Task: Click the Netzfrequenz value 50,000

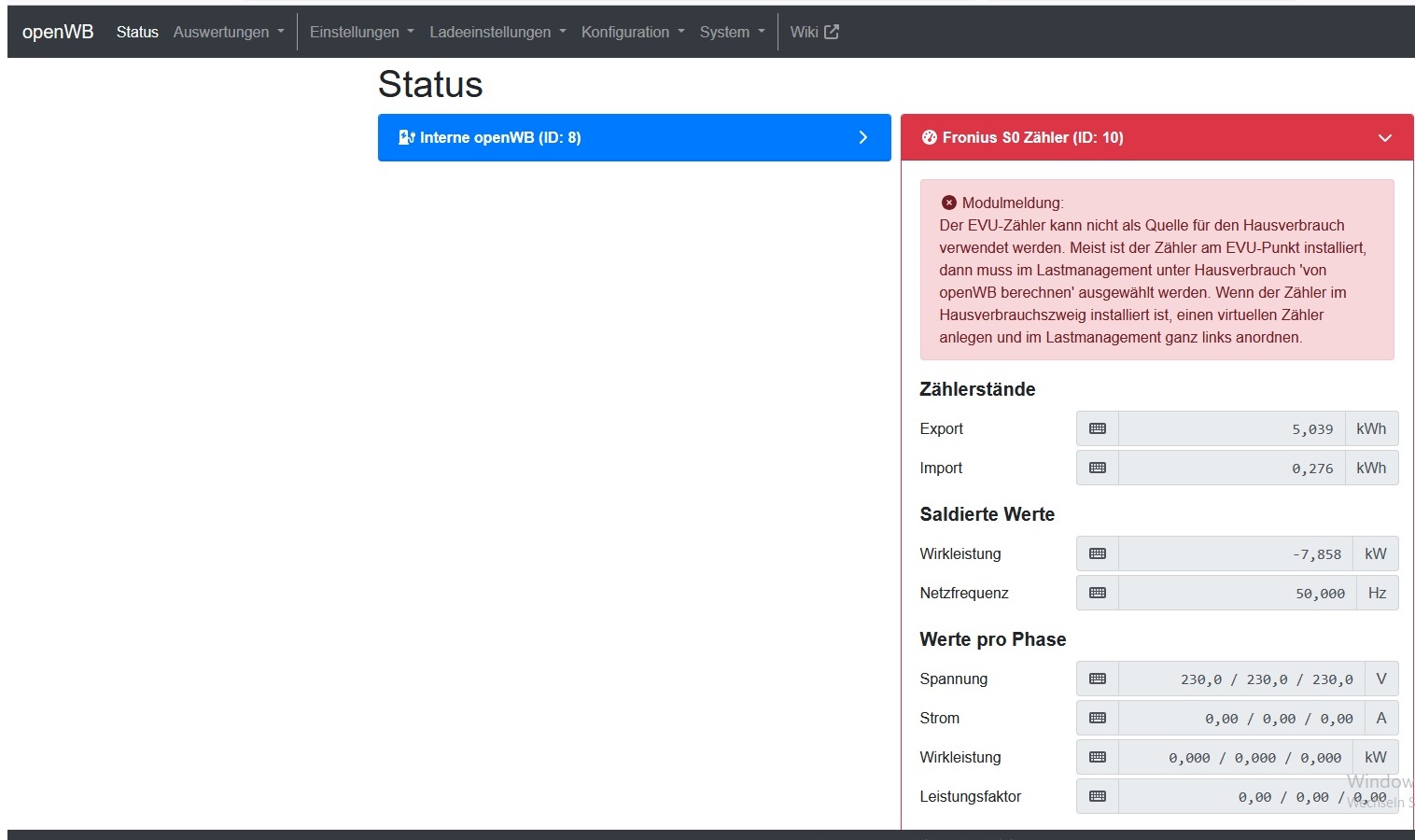Action: pos(1238,593)
